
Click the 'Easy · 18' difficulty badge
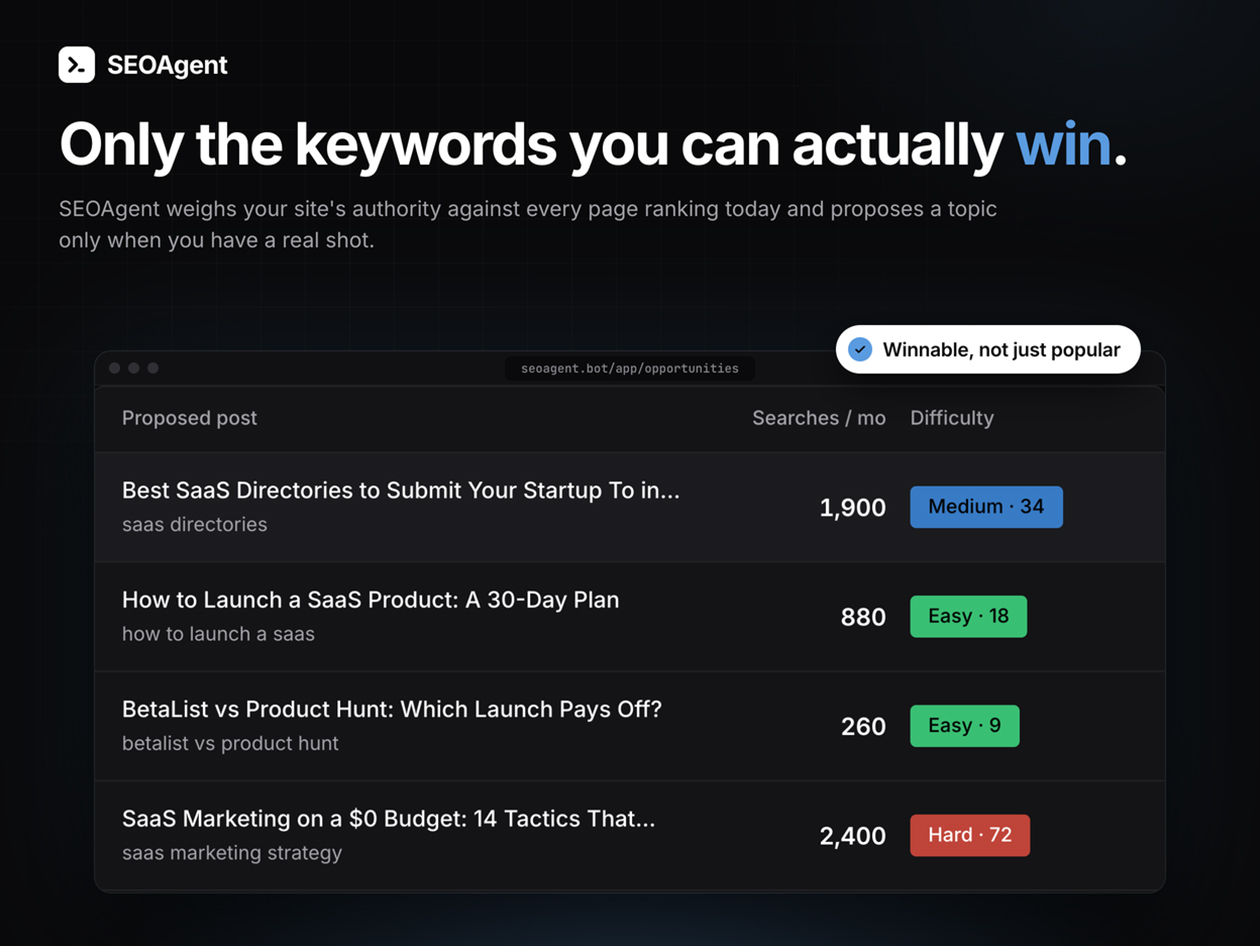968,616
